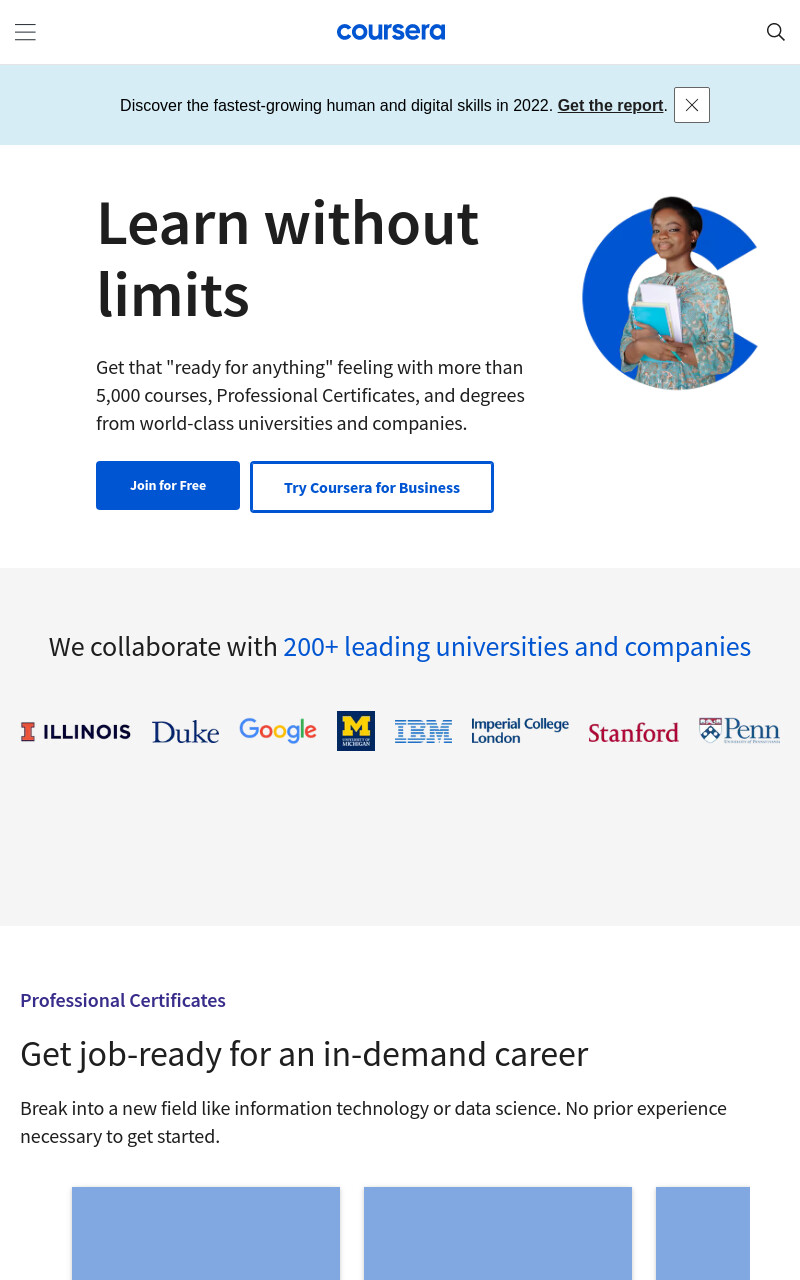Open the first Professional Certificate card
The image size is (800, 1280).
[x=206, y=1233]
